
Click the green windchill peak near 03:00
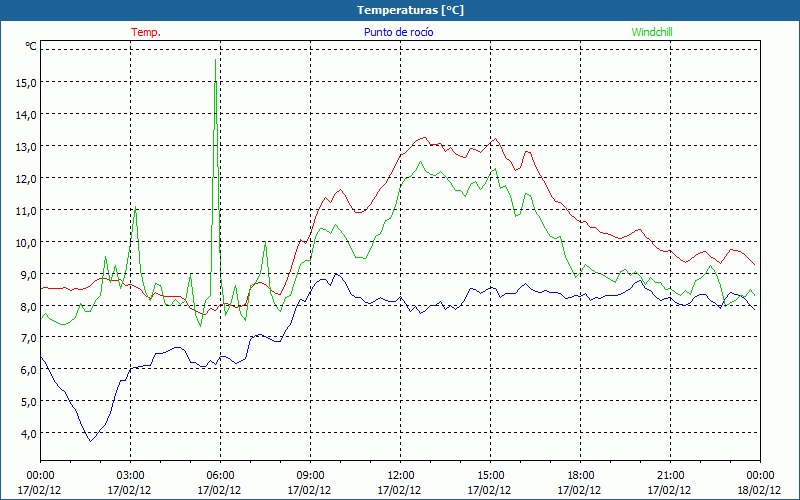135,207
